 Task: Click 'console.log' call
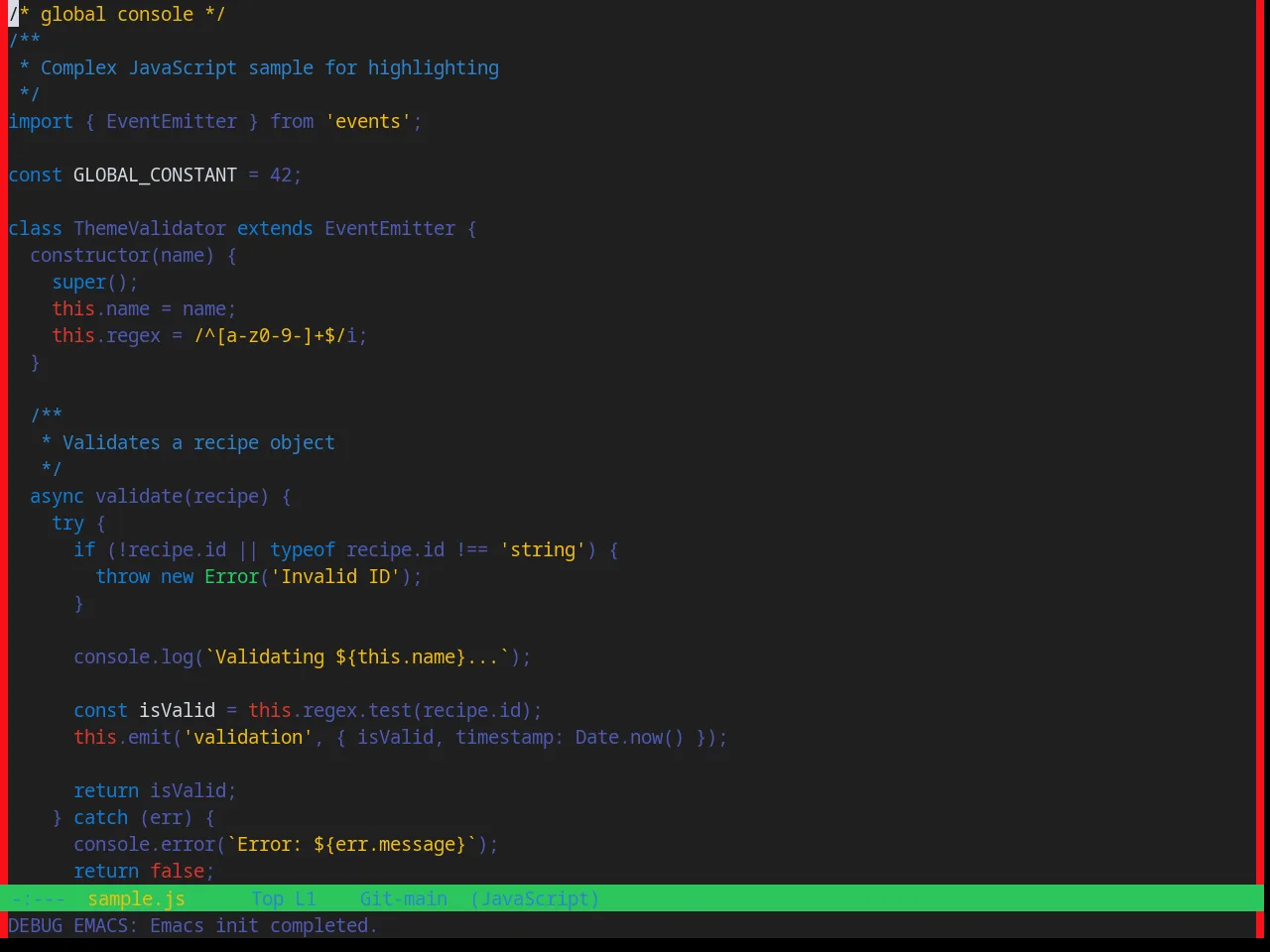[x=133, y=656]
